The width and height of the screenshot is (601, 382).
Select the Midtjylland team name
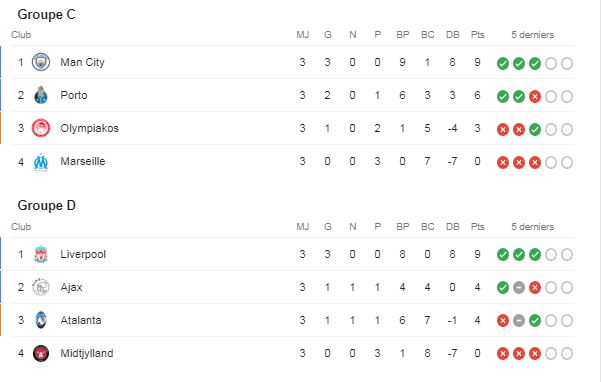(x=87, y=353)
